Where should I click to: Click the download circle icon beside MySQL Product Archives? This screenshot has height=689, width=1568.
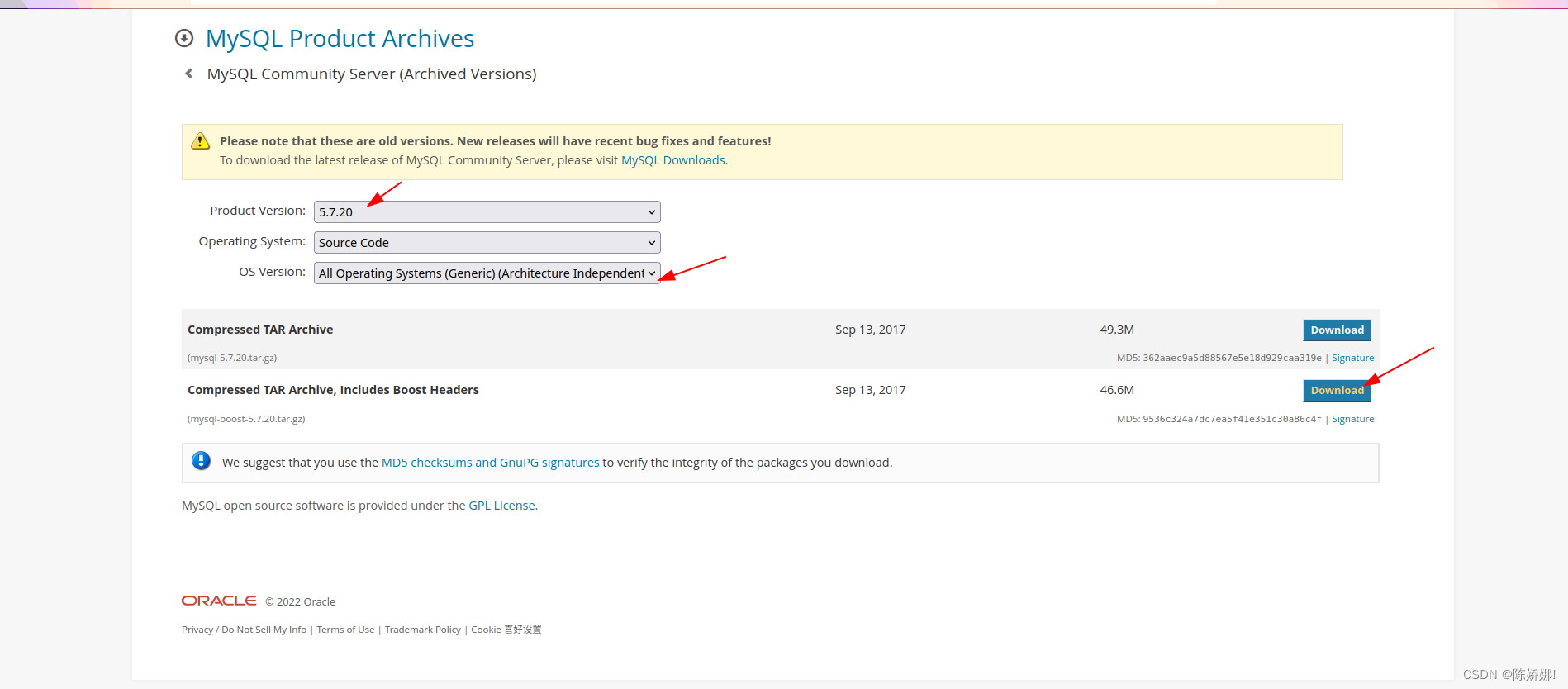(x=184, y=38)
